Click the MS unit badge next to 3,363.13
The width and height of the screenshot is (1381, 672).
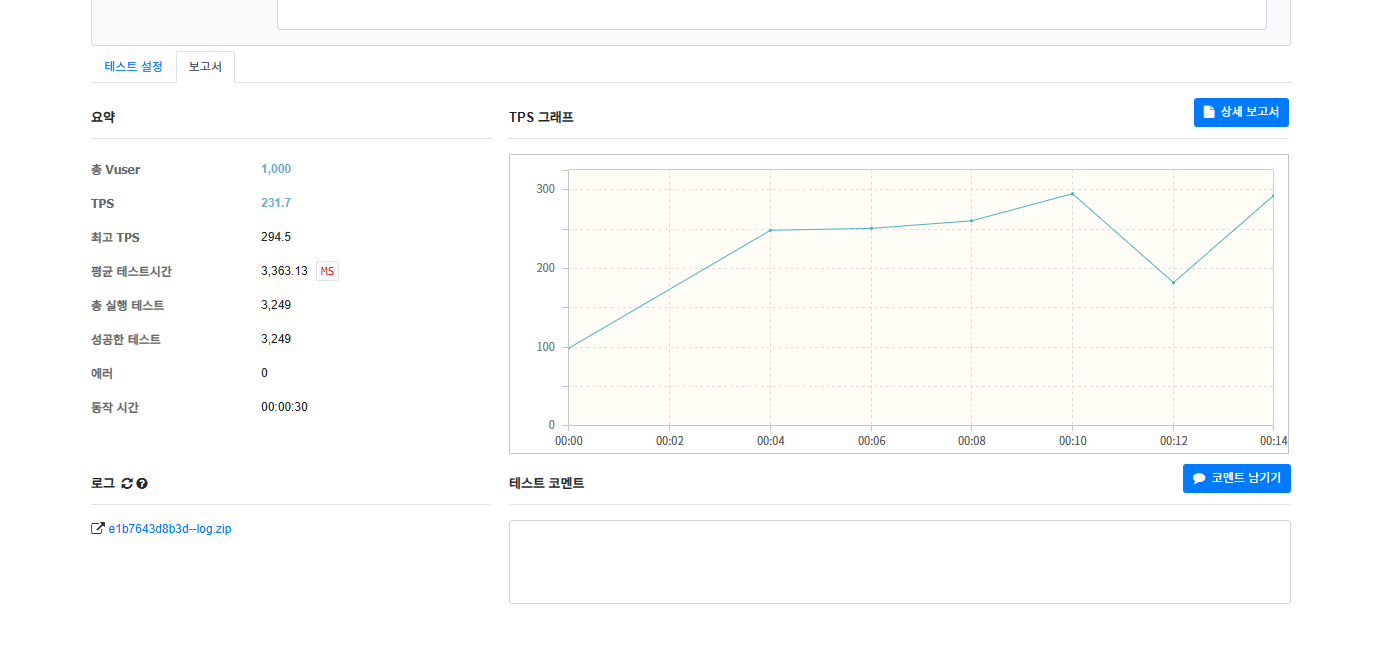[327, 271]
